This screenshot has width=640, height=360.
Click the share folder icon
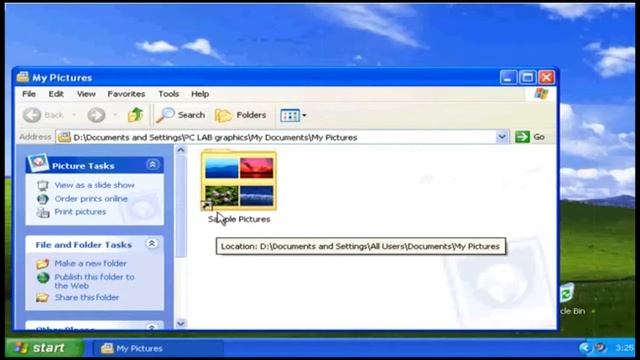click(x=42, y=298)
